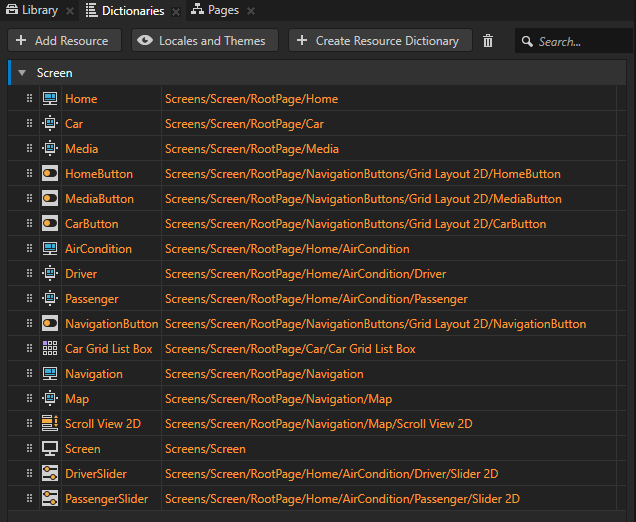Switch to the Pages tab
636x522 pixels.
click(x=215, y=10)
